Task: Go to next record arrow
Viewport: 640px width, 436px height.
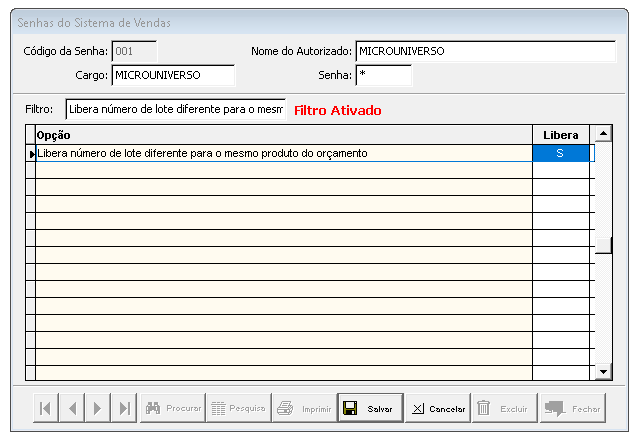Action: click(x=98, y=408)
